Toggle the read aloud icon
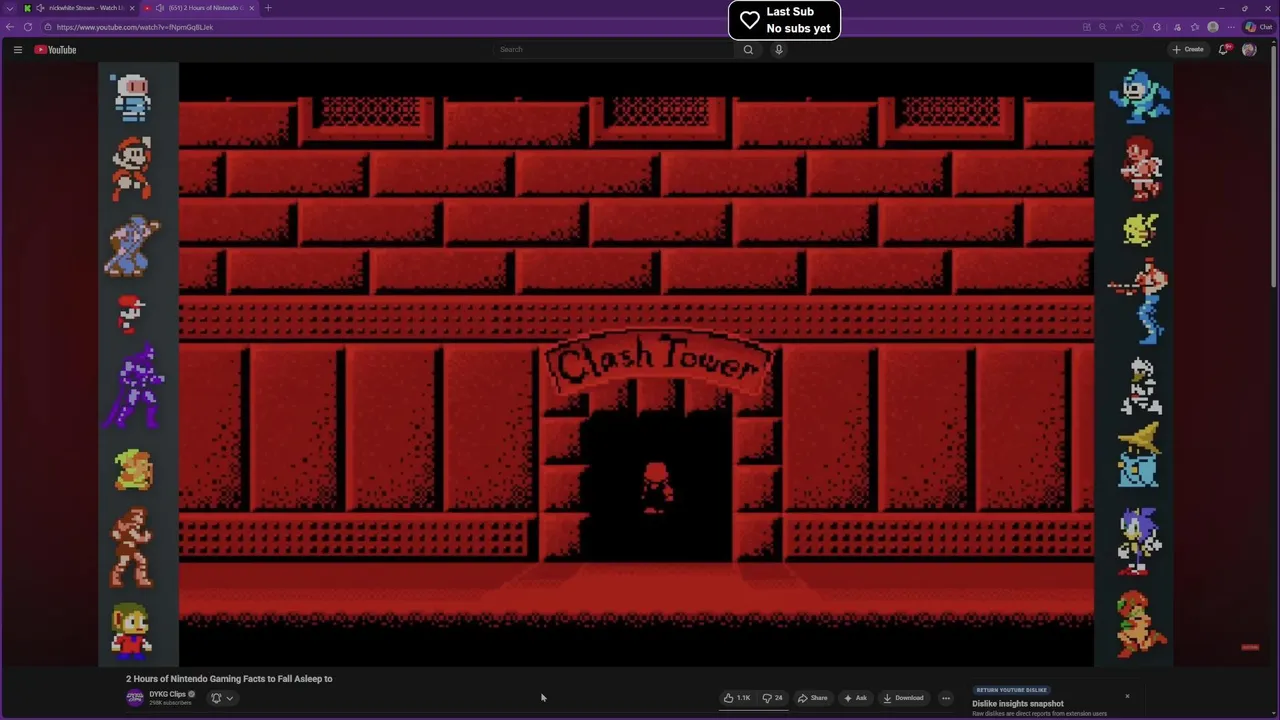The height and width of the screenshot is (720, 1280). pos(1119,27)
